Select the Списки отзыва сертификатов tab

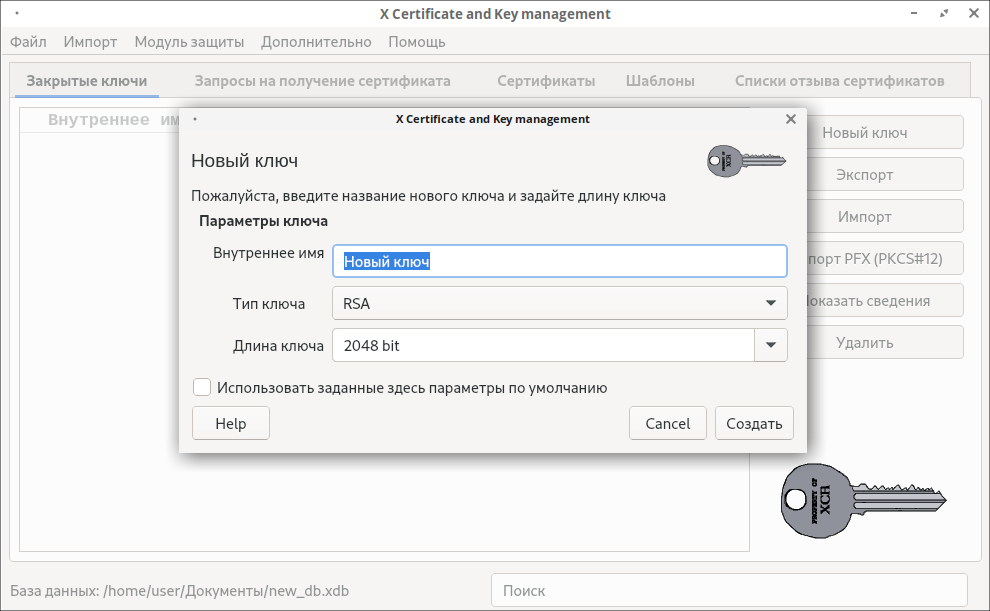tap(839, 81)
